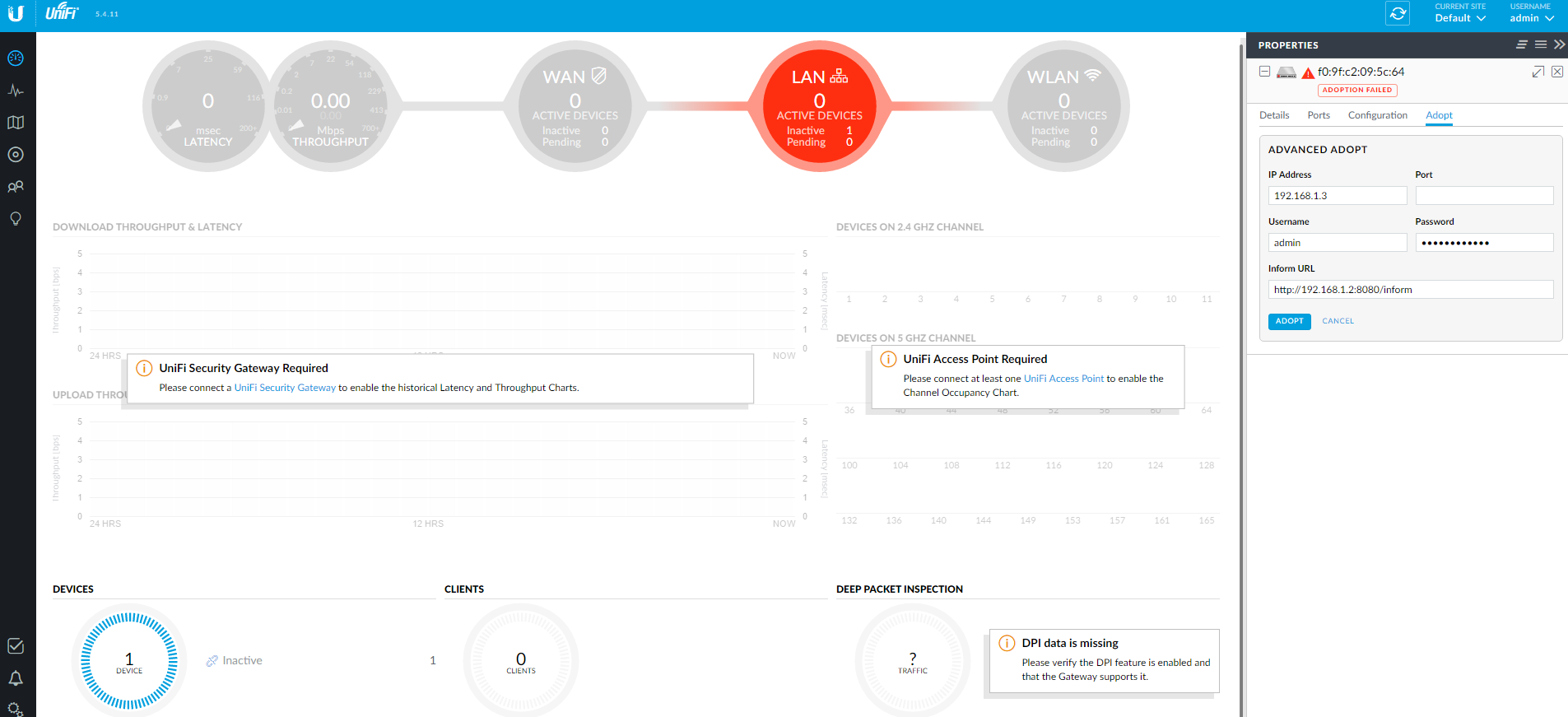Click the DEVICES ON 2.4 GHZ CHANNEL heading
Viewport: 1568px width, 717px height.
(x=910, y=227)
